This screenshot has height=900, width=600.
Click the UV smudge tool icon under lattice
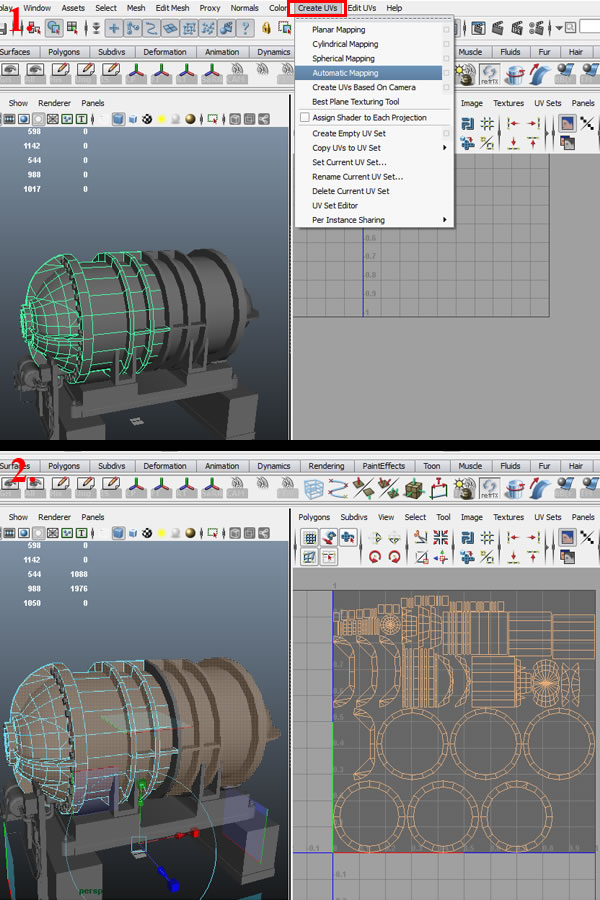310,557
